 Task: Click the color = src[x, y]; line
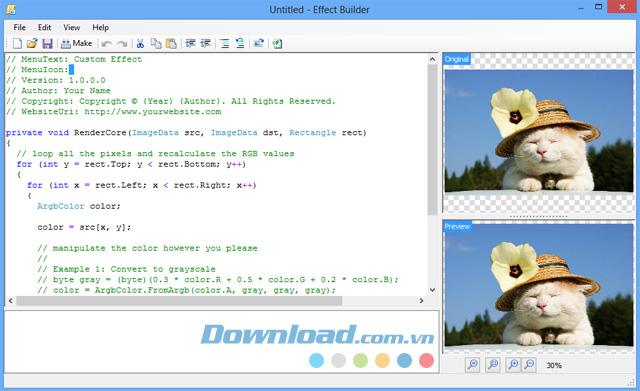tap(84, 227)
